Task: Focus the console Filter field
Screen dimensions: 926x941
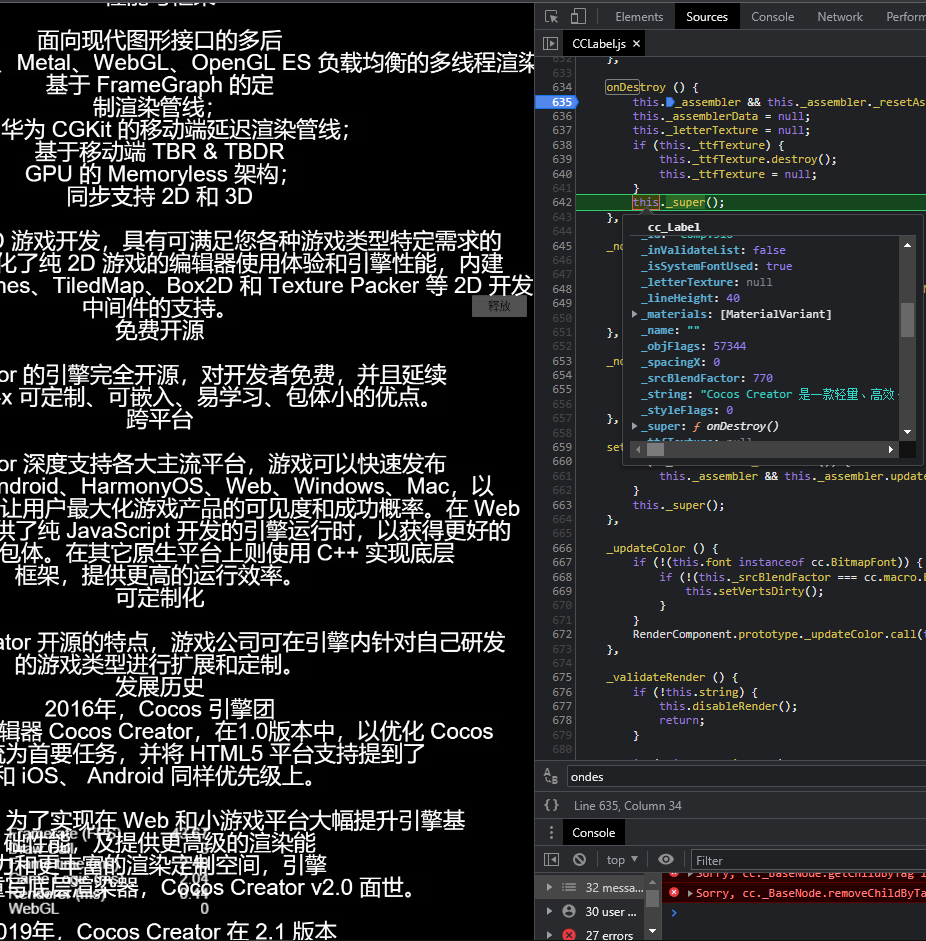Action: tap(808, 860)
